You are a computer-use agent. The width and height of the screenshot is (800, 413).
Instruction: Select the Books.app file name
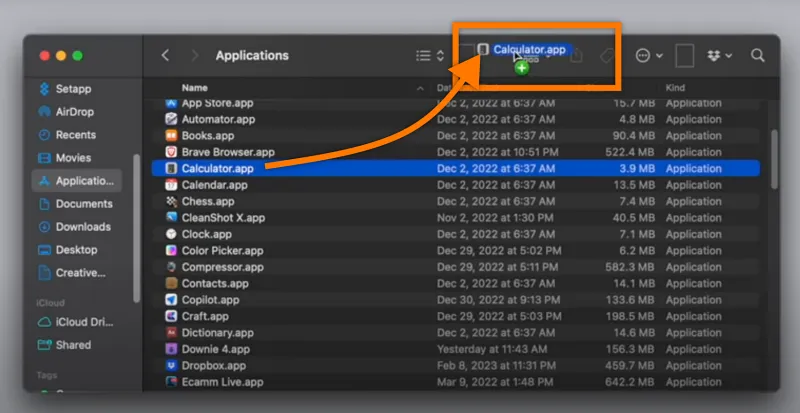[x=208, y=136]
